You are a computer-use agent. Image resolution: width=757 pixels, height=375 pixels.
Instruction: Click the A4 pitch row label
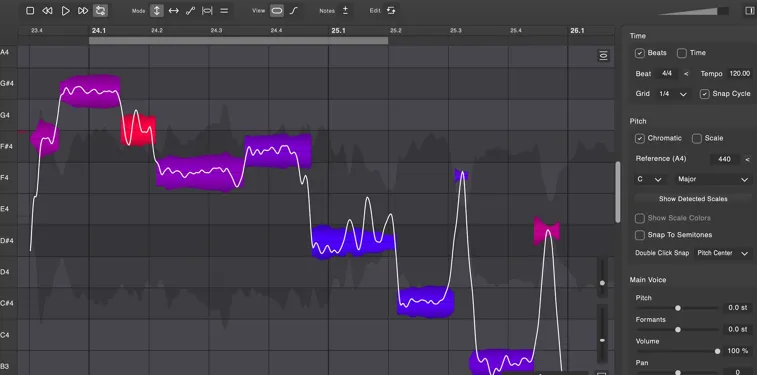coord(4,52)
